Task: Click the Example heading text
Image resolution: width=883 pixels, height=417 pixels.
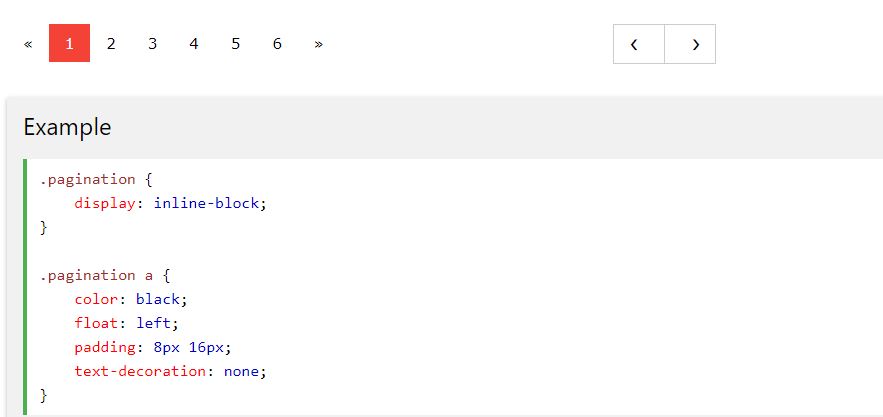Action: (68, 127)
